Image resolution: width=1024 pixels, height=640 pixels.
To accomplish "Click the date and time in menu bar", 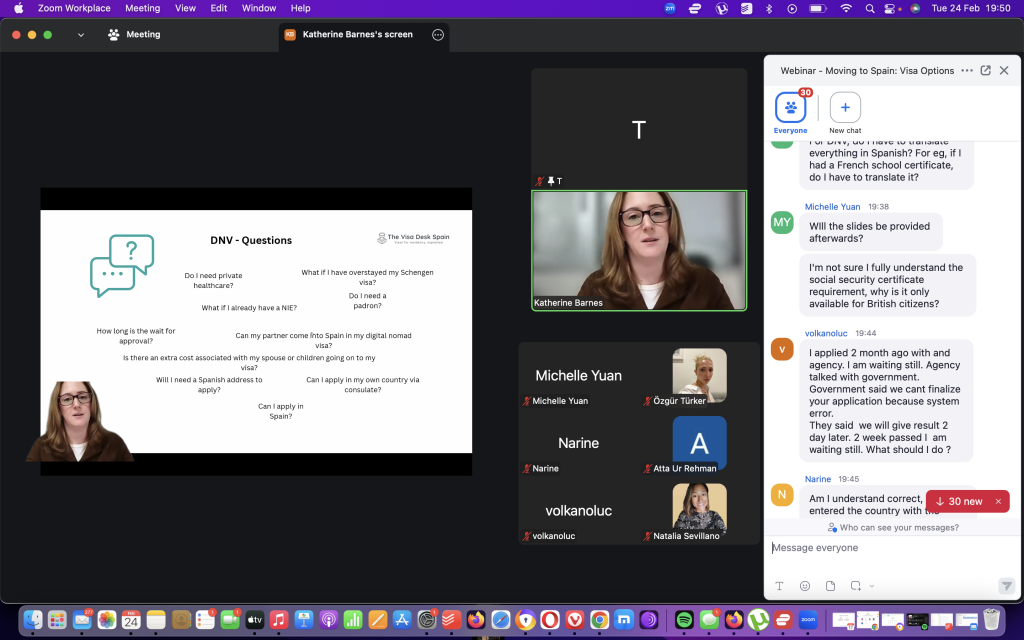I will 970,8.
